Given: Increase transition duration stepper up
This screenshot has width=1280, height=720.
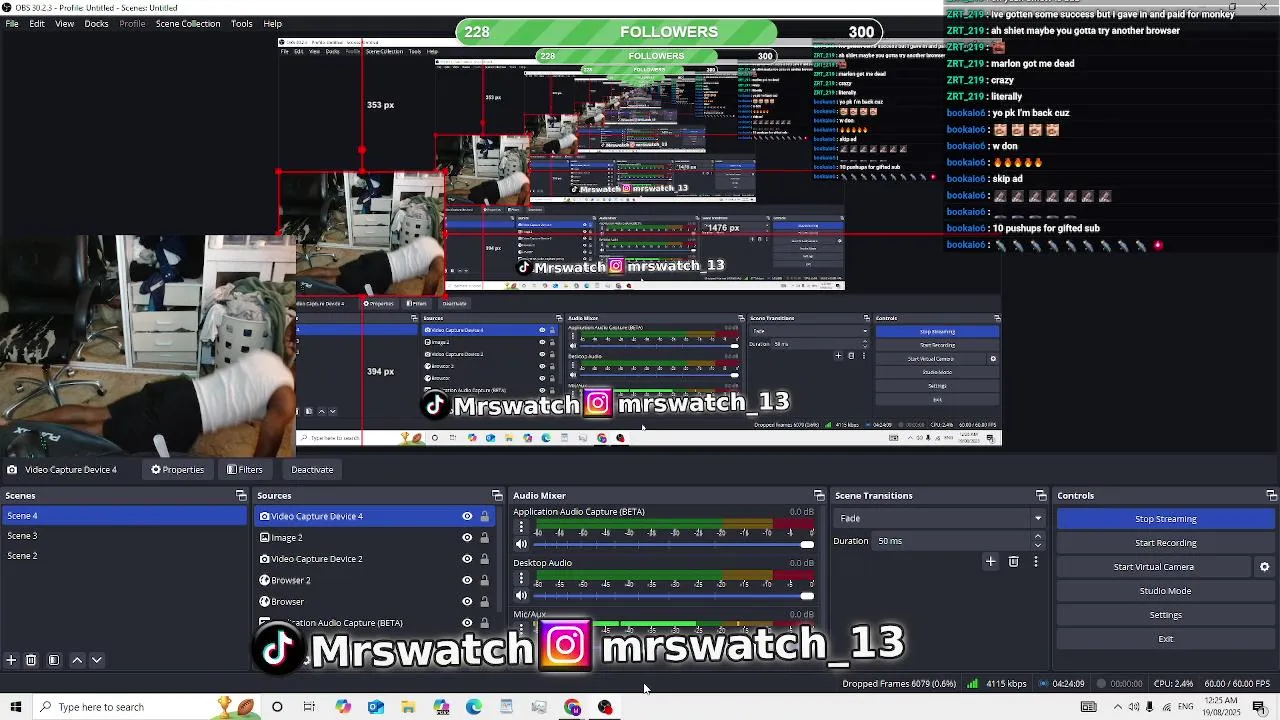Looking at the screenshot, I should [1037, 537].
